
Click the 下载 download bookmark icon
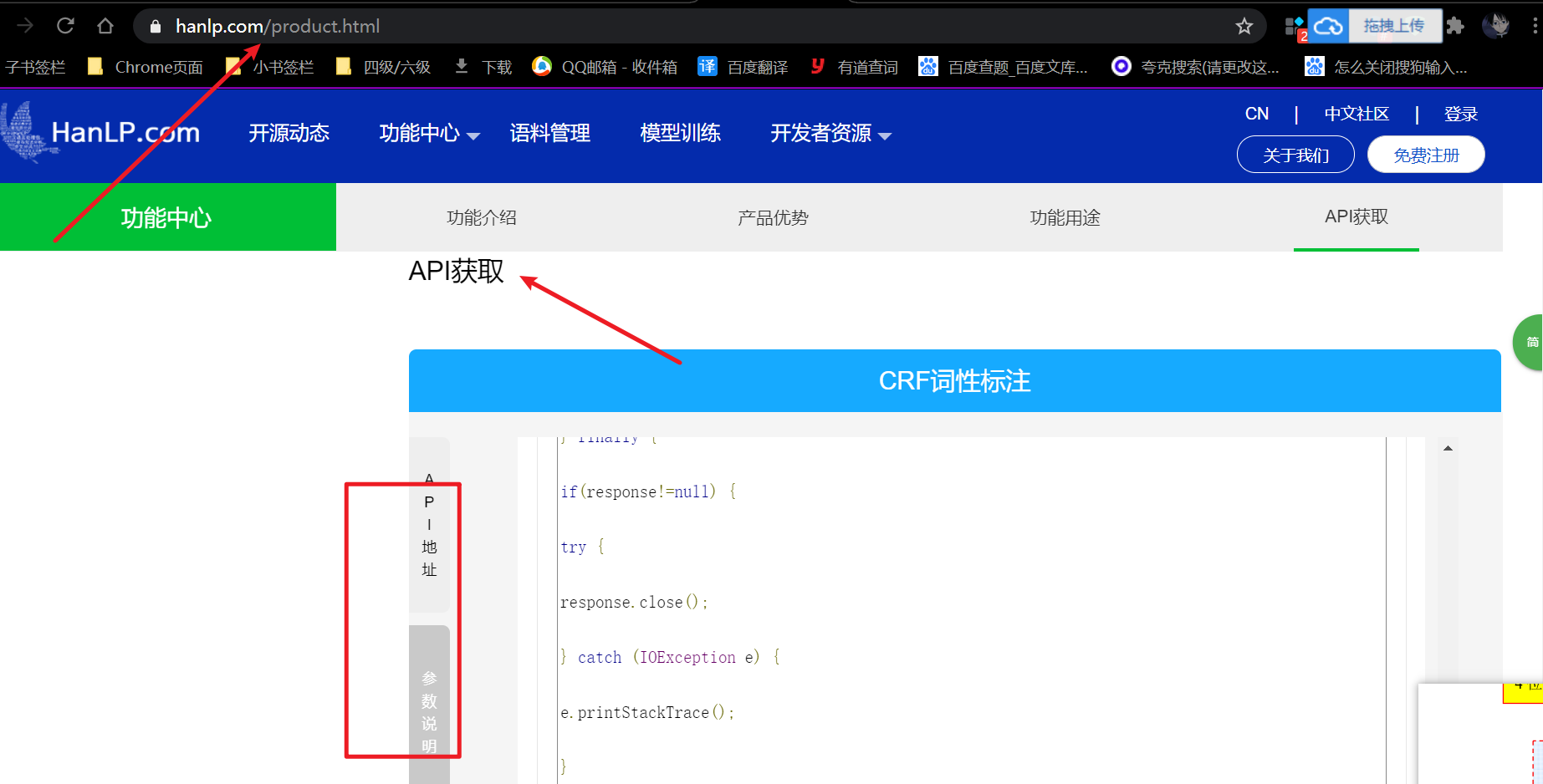click(x=461, y=66)
